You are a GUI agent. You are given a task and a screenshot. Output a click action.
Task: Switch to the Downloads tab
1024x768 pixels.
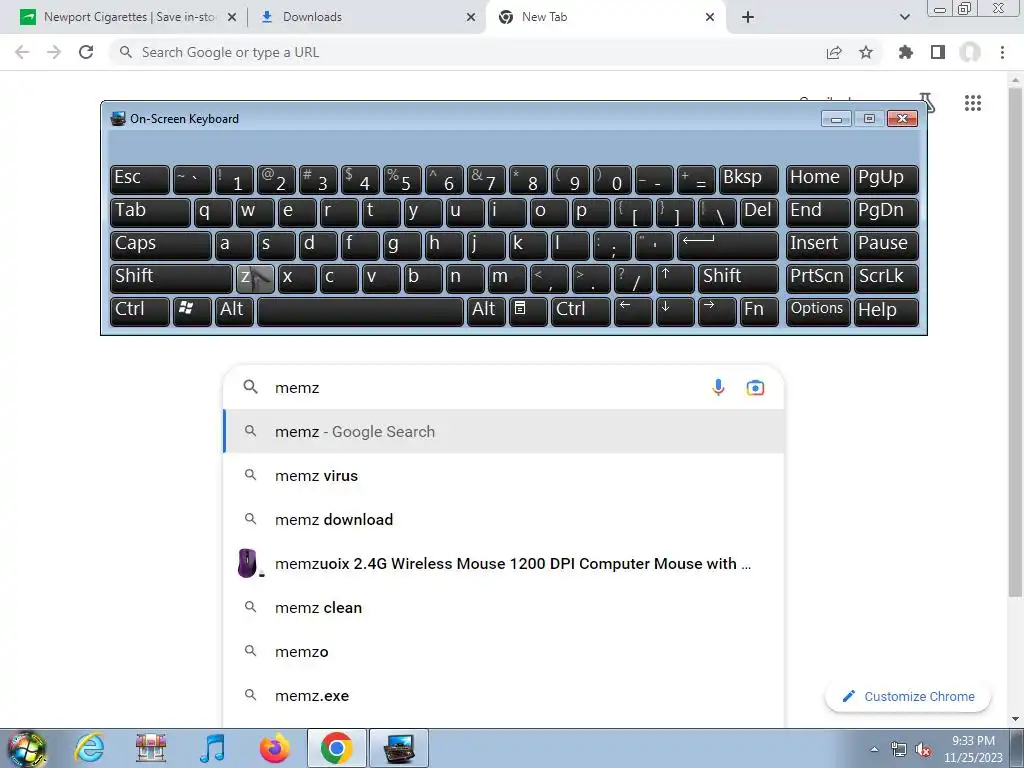368,17
